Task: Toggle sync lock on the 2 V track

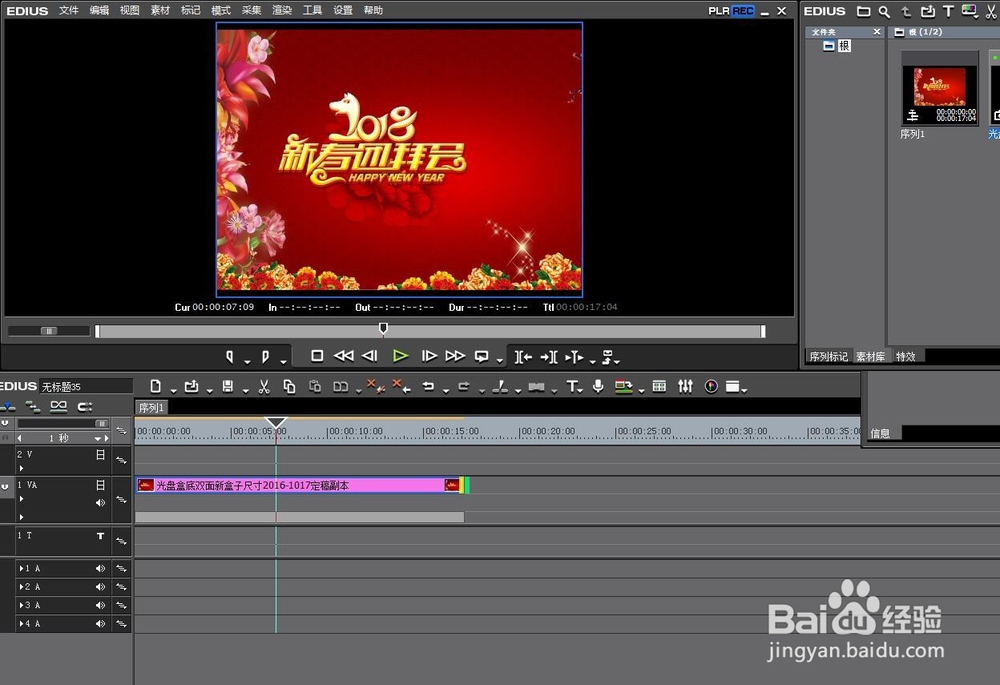Action: pyautogui.click(x=121, y=460)
